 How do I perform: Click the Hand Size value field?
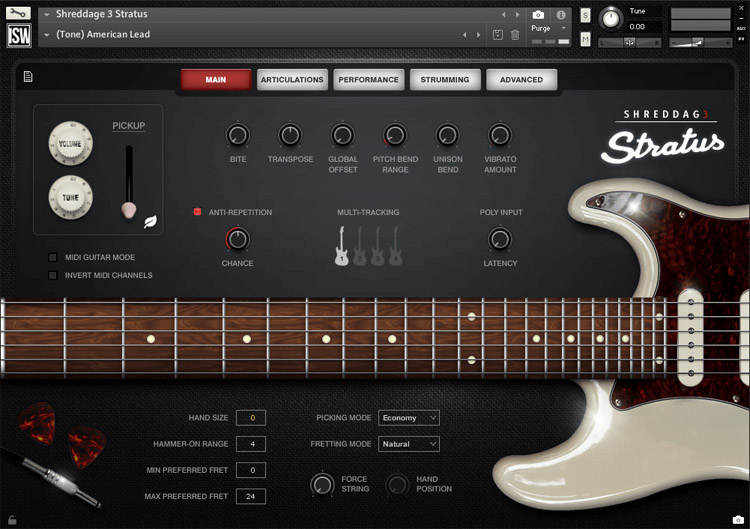point(251,418)
